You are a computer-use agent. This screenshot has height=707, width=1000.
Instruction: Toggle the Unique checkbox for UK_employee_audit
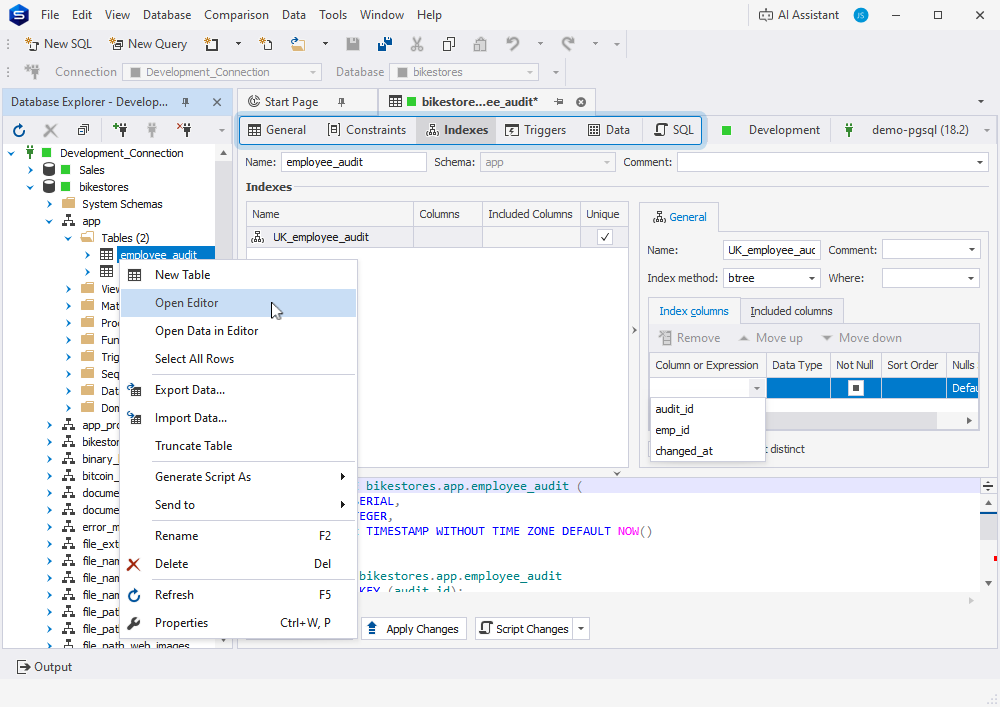(605, 237)
